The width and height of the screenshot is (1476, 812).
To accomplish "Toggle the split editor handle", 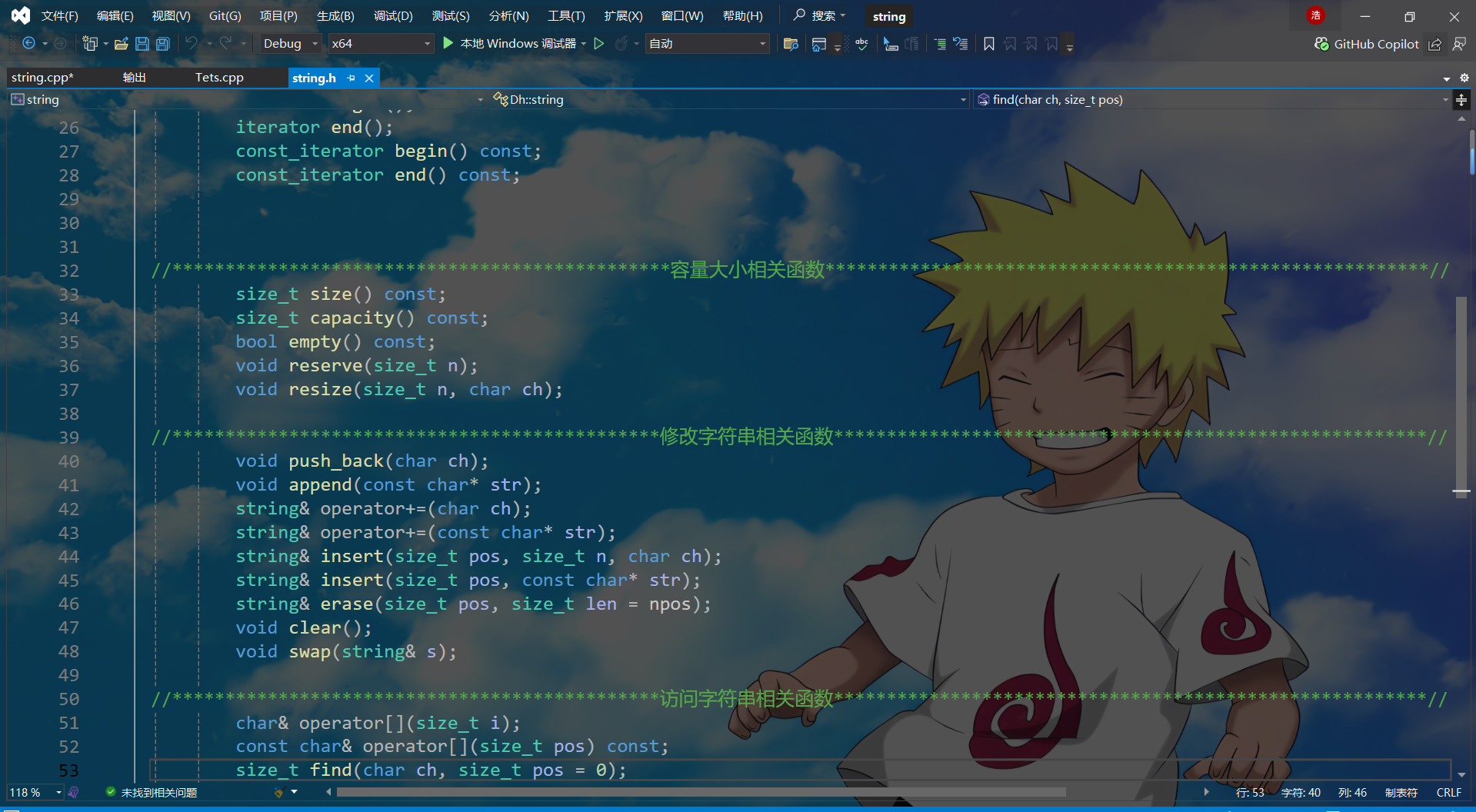I will coord(1461,100).
